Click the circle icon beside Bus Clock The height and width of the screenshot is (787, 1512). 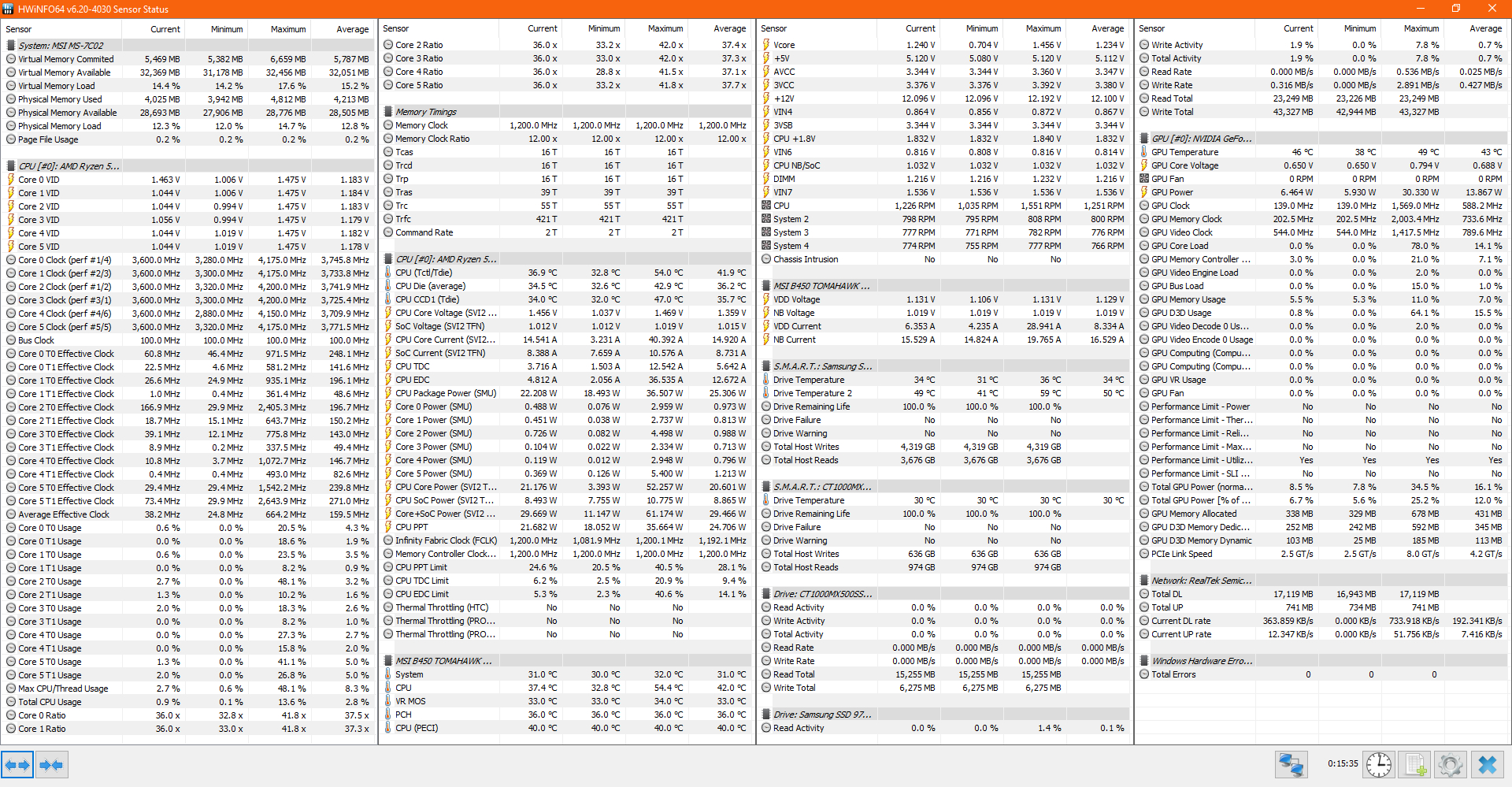[x=11, y=340]
